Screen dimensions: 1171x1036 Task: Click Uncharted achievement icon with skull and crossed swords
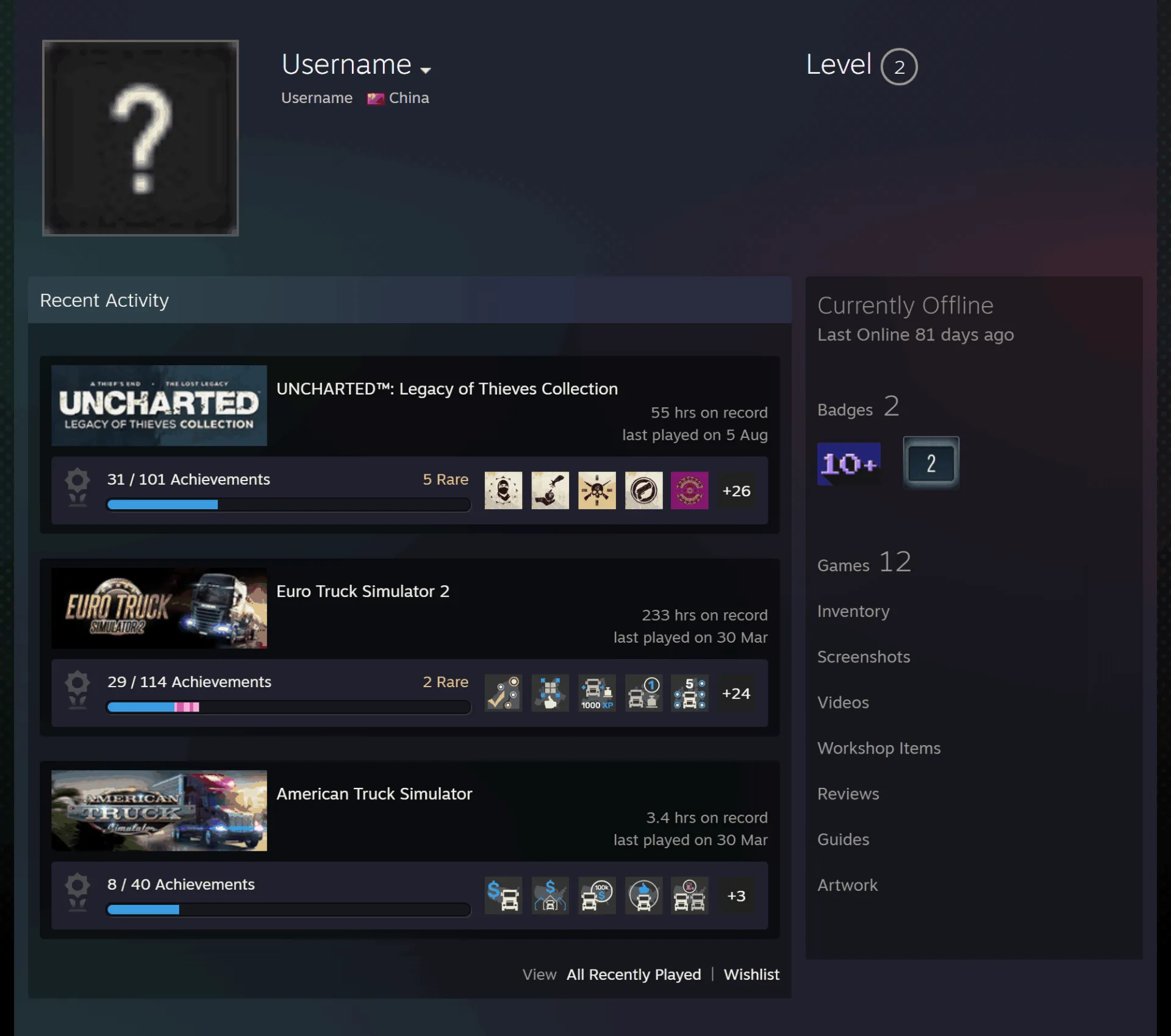(x=596, y=490)
